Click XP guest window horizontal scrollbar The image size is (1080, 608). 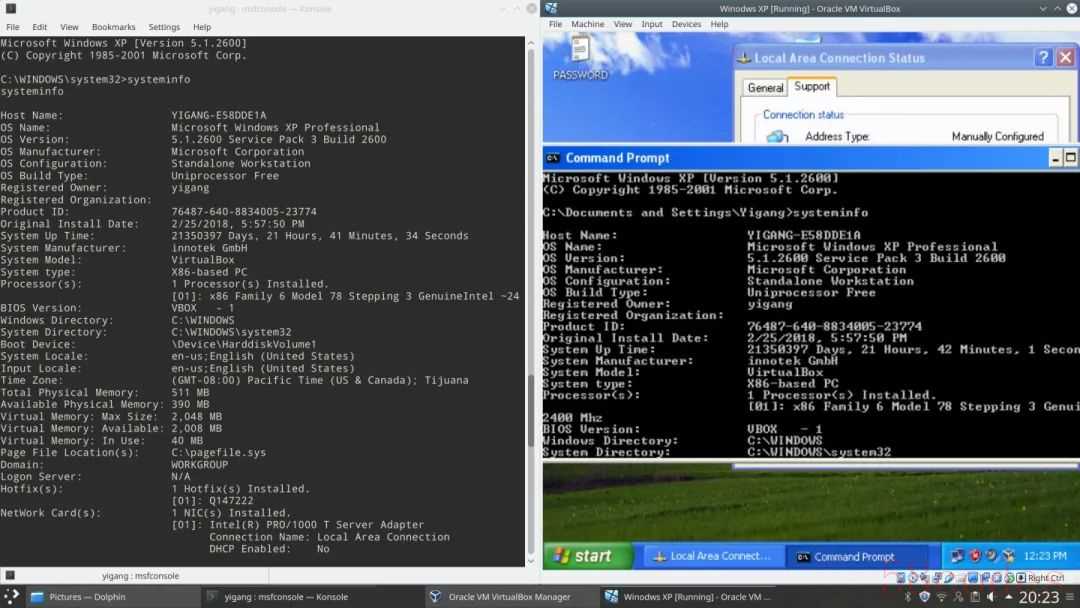click(x=906, y=466)
